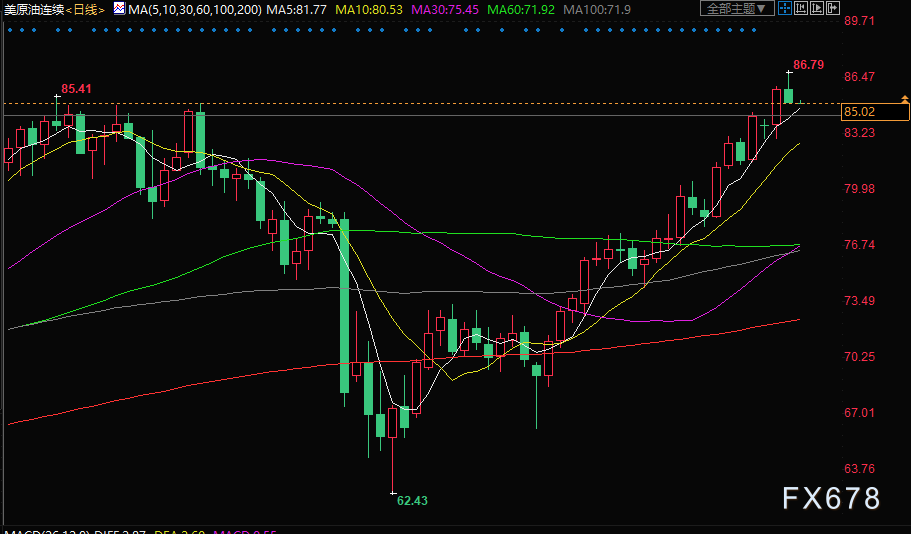Click the 美原油连续 instrument title

coord(34,9)
